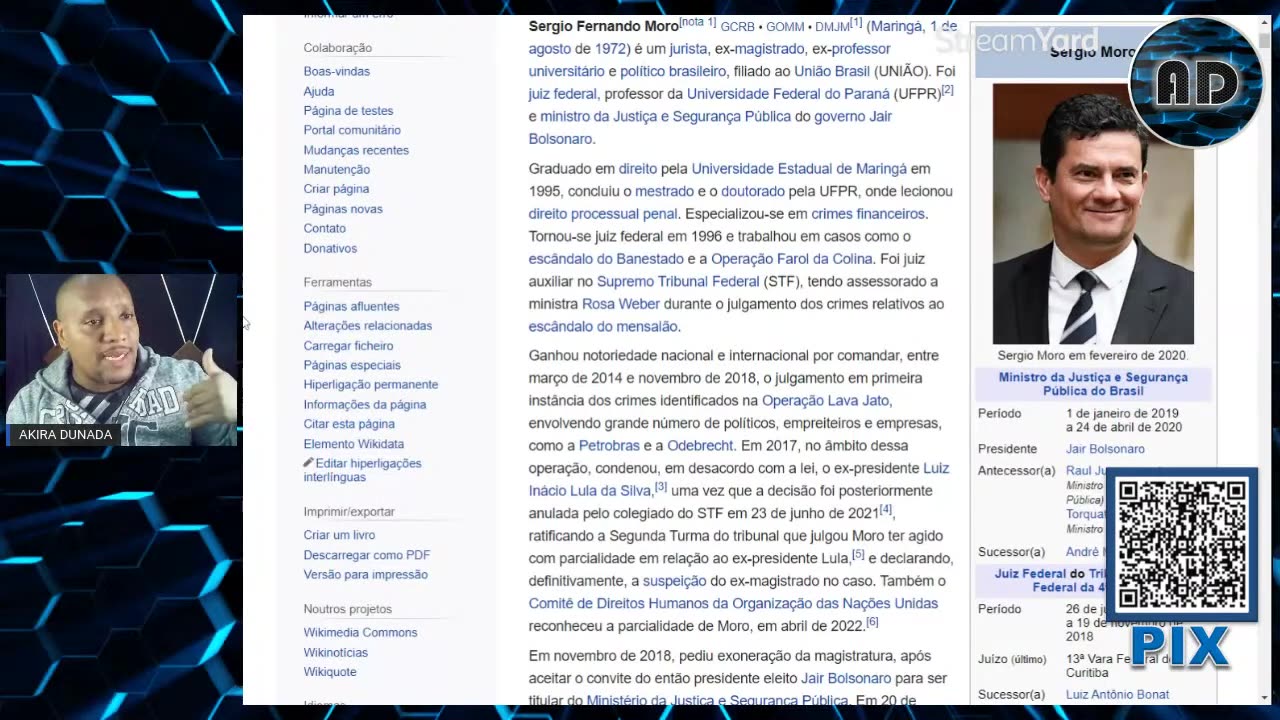Select Criar página in the sidebar

[336, 189]
